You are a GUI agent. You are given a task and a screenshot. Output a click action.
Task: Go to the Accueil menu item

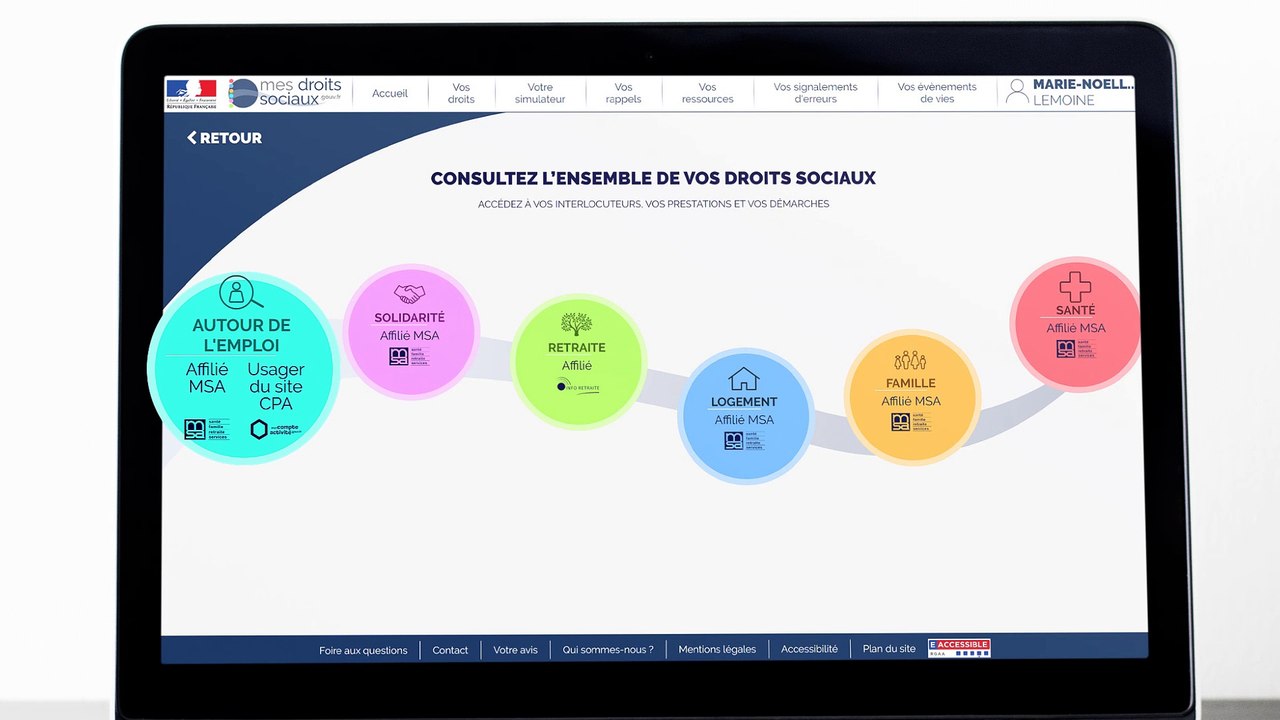click(390, 93)
